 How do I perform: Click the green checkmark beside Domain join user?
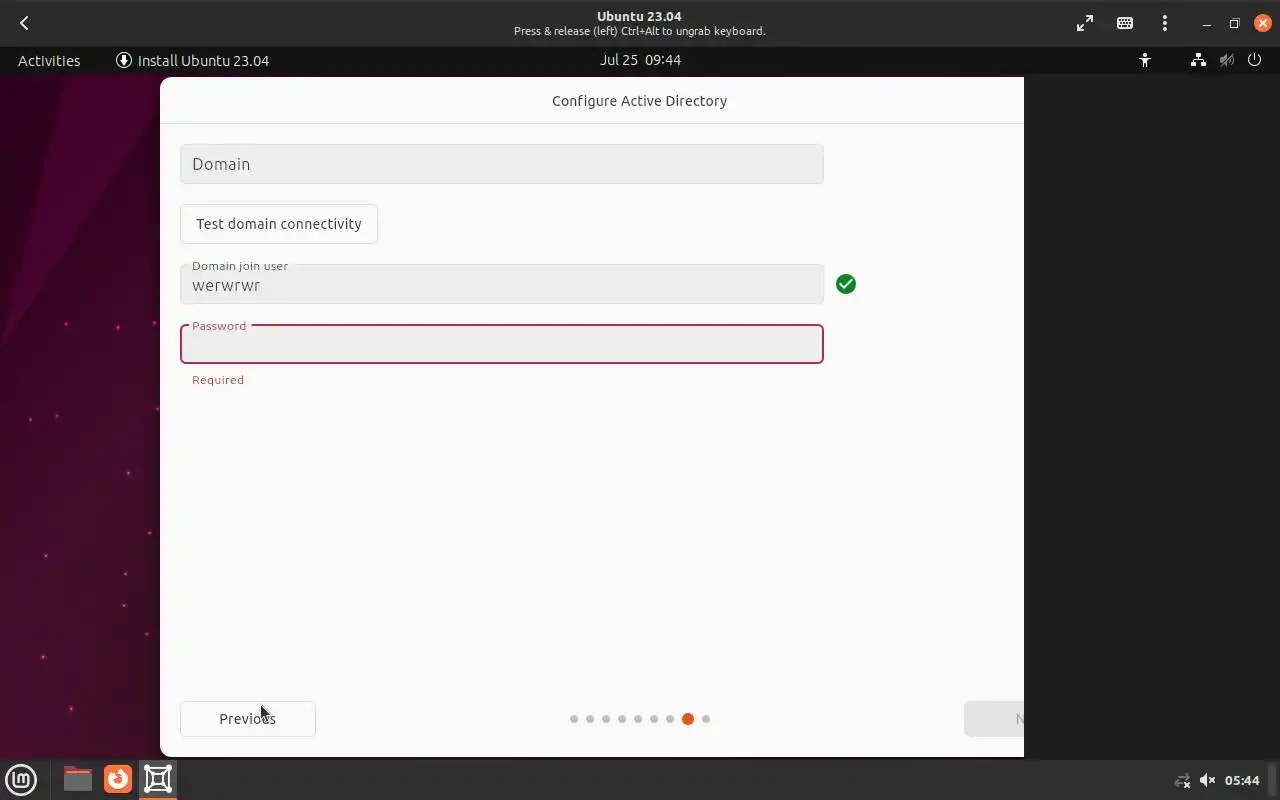(846, 284)
